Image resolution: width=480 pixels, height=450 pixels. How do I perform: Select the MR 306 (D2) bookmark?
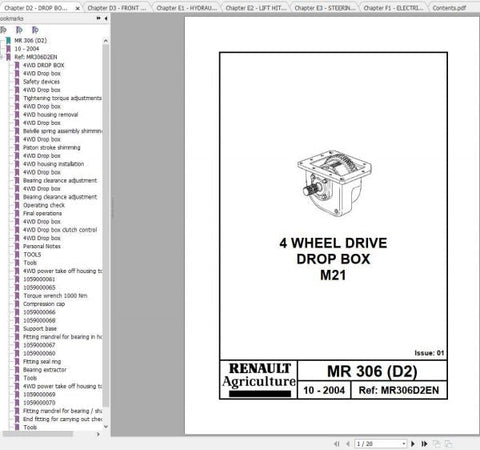pyautogui.click(x=30, y=40)
